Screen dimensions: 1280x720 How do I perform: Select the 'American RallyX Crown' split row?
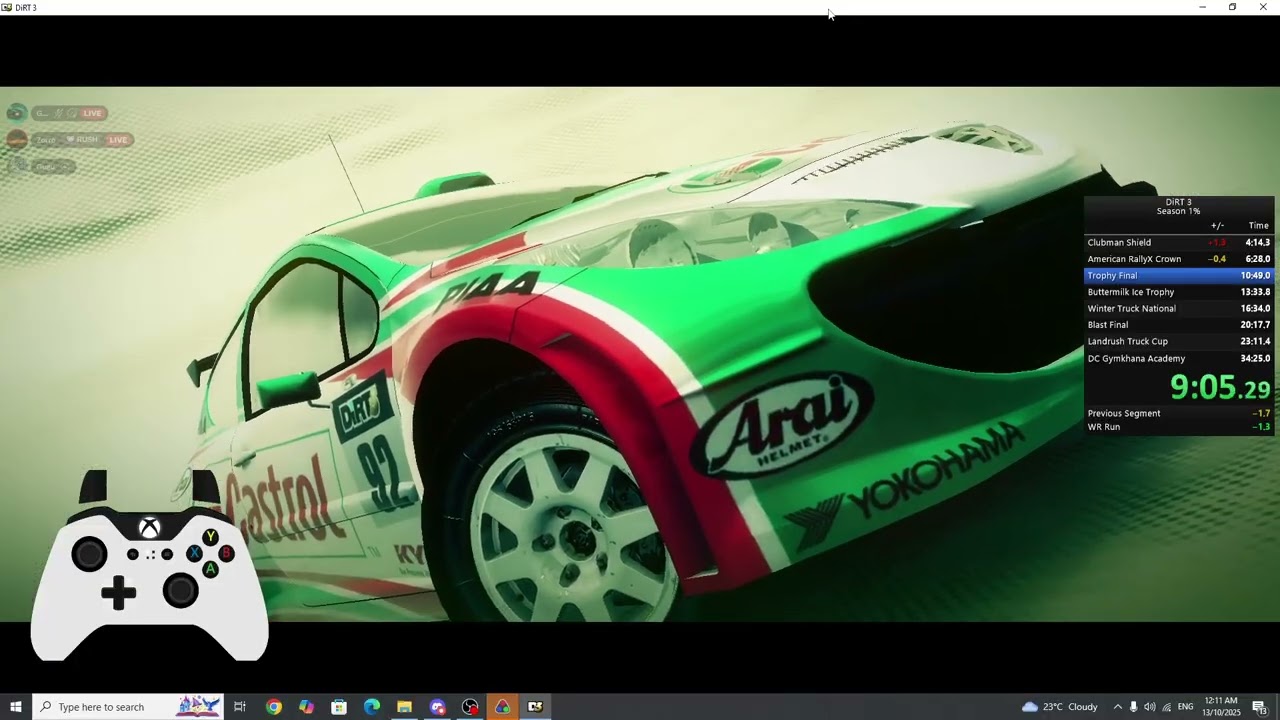point(1178,259)
